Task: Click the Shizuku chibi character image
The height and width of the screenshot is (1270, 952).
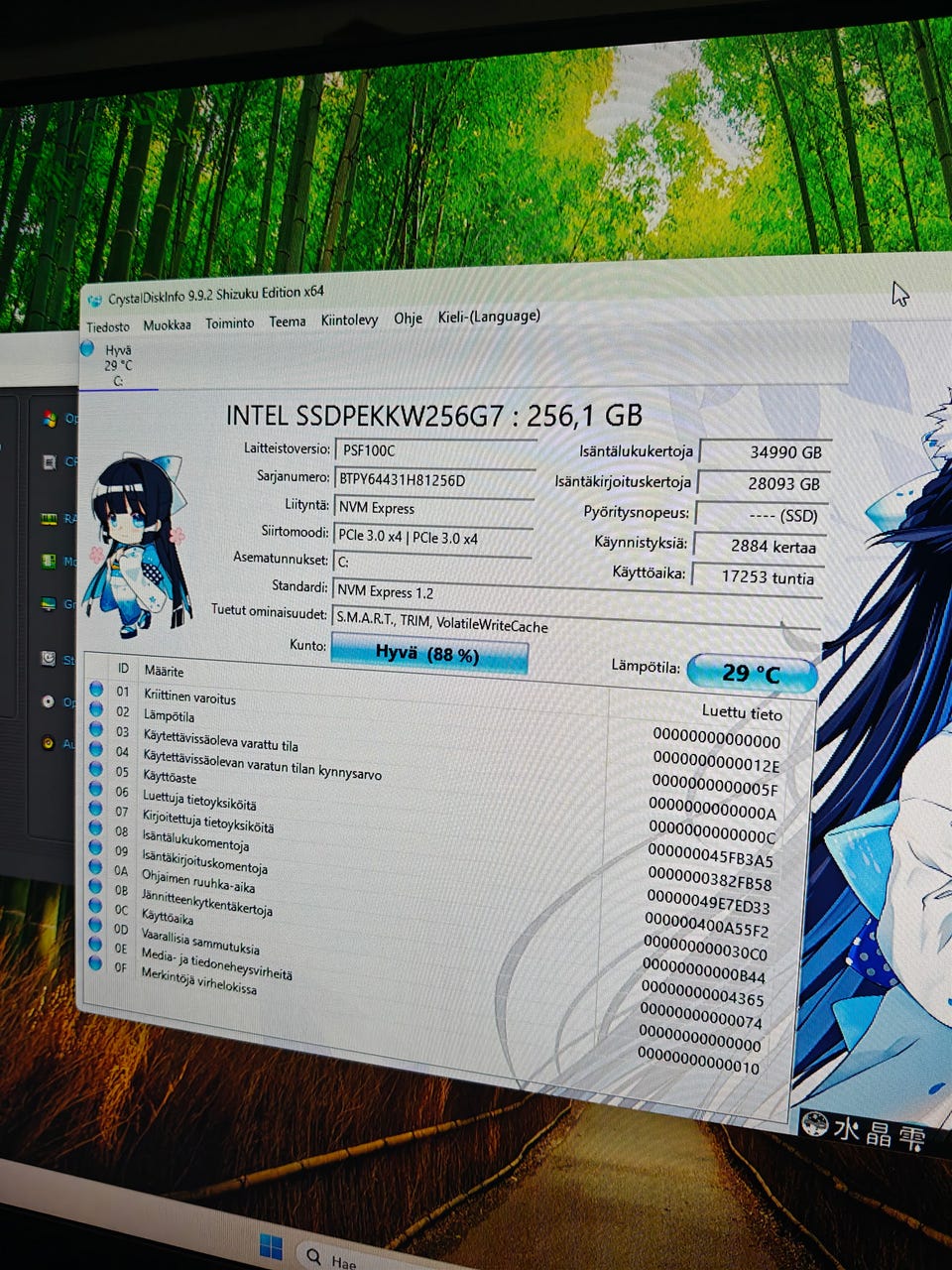Action: [x=138, y=544]
